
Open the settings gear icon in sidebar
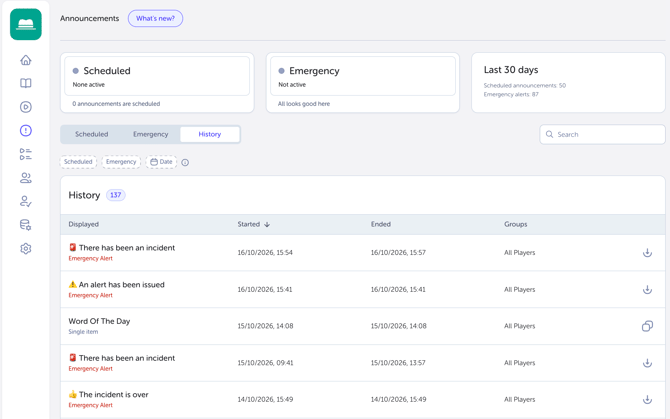(26, 248)
